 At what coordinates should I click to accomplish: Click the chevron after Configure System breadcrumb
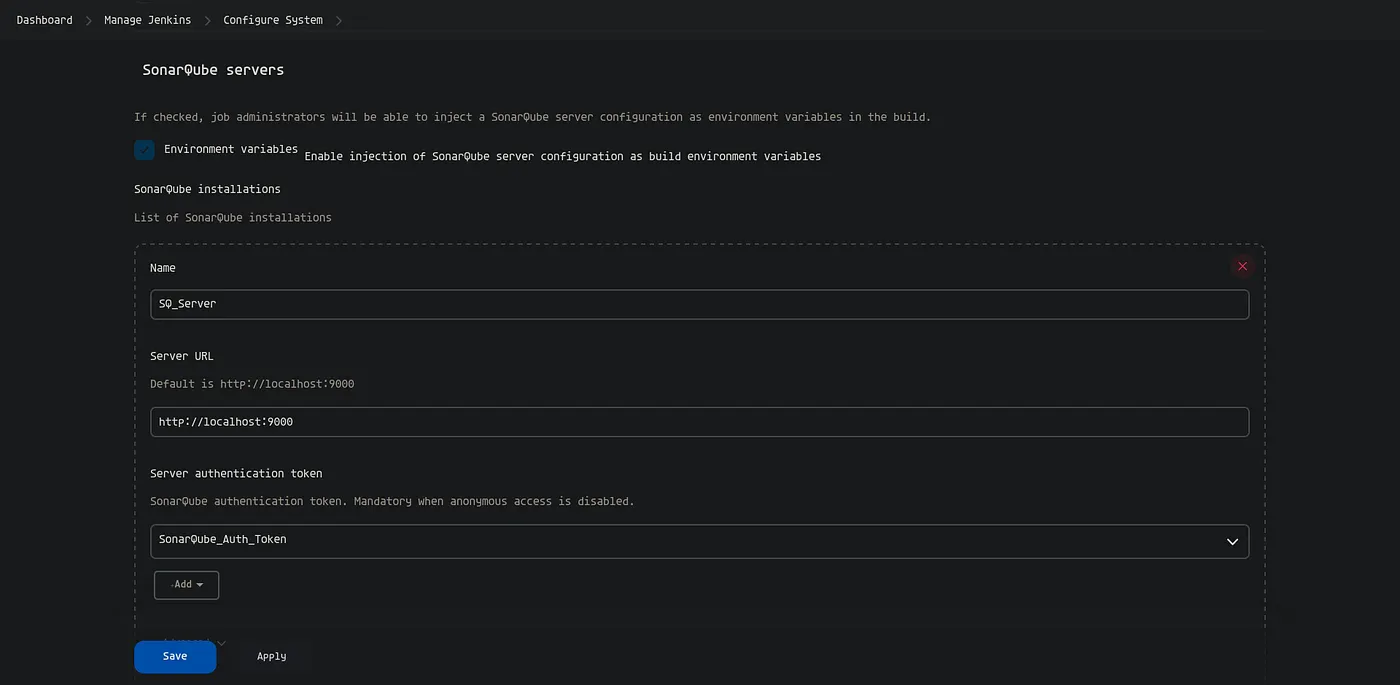click(x=339, y=20)
